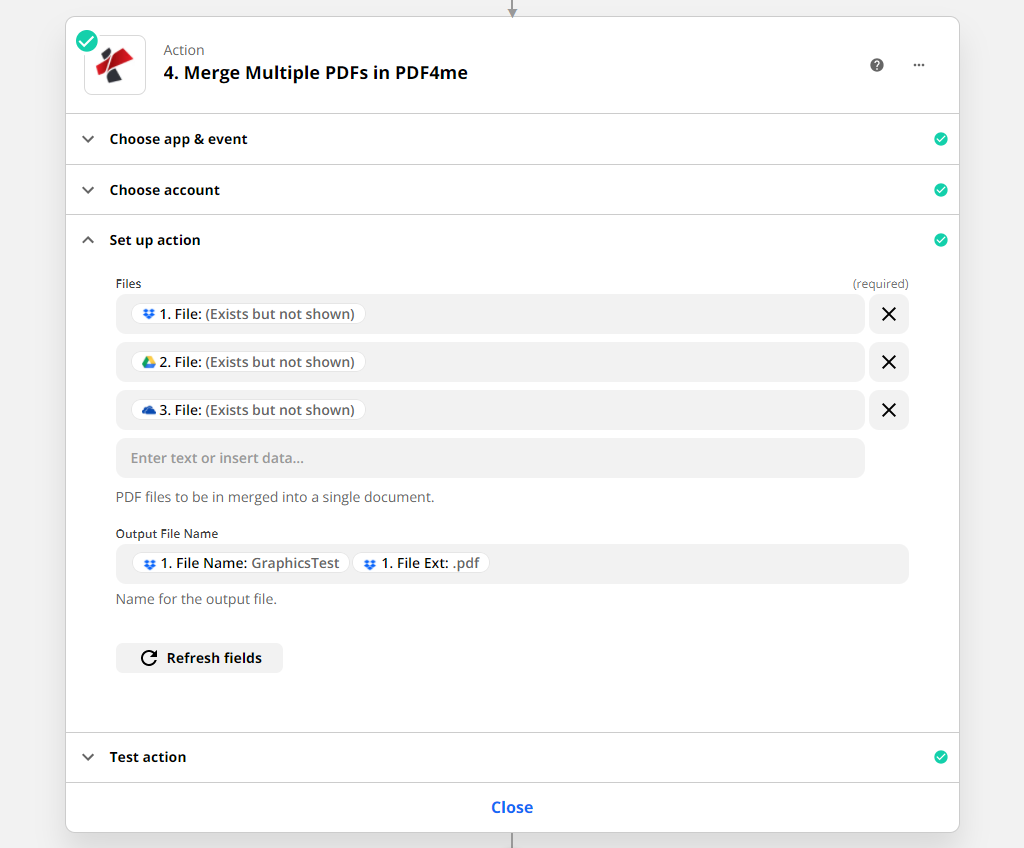Open the help question mark icon

pyautogui.click(x=877, y=65)
